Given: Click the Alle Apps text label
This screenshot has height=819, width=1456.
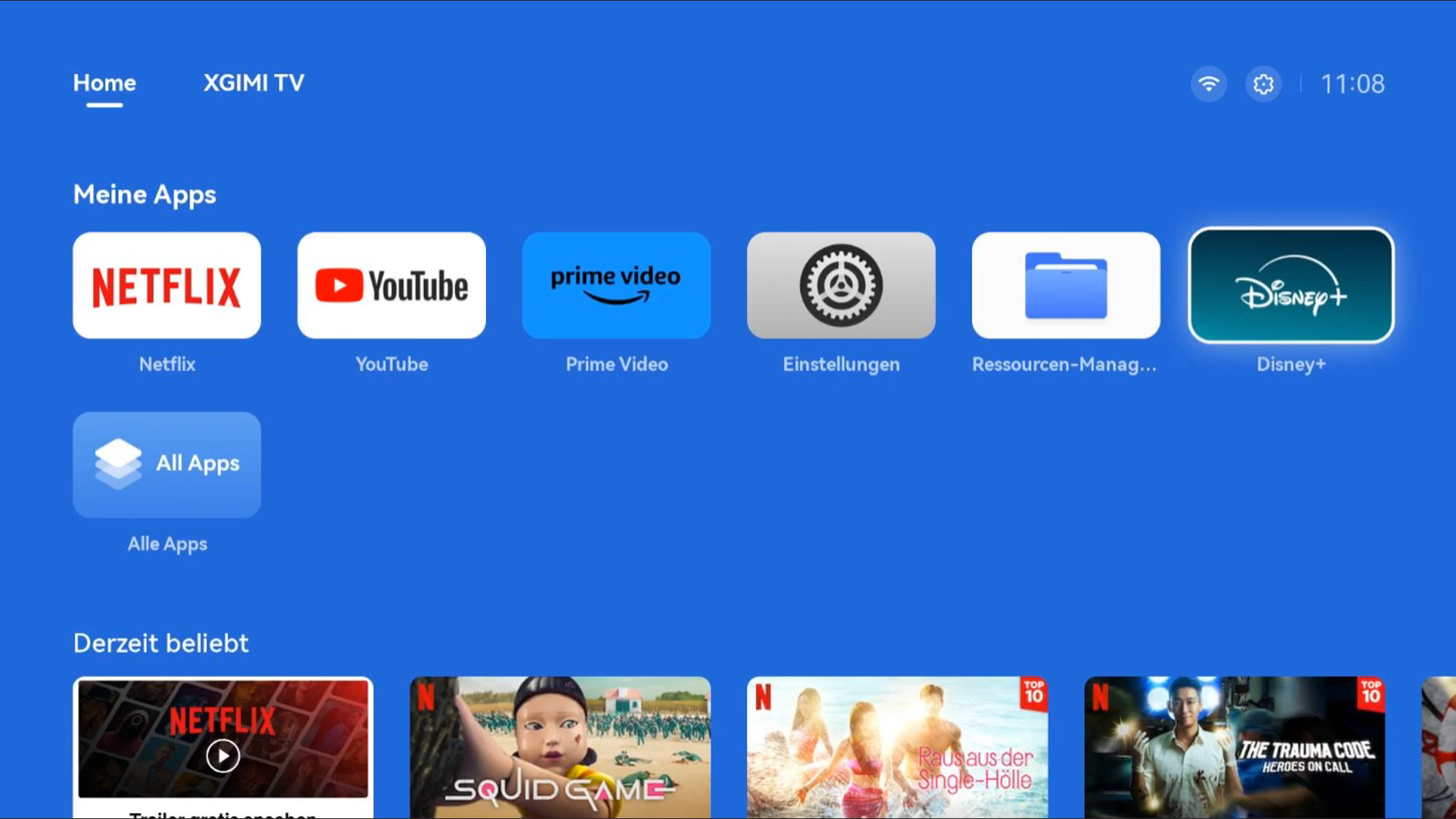Looking at the screenshot, I should point(167,544).
